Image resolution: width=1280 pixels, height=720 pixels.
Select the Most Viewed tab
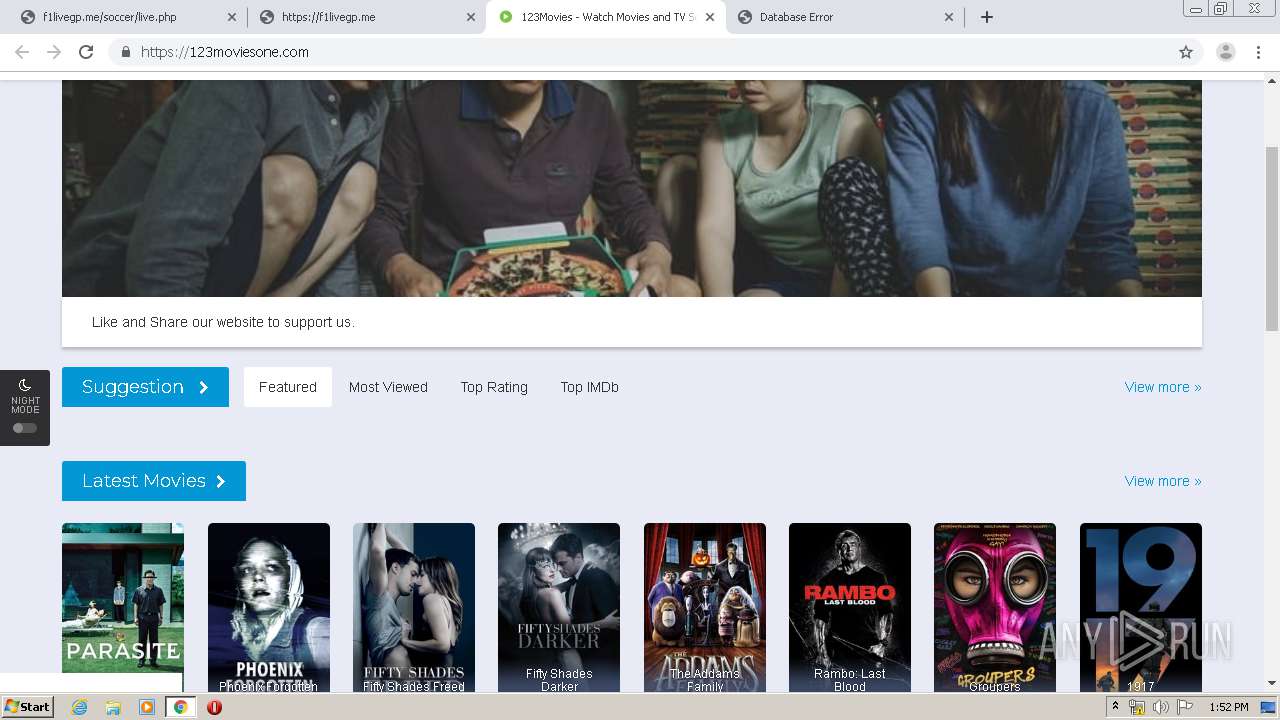[x=388, y=387]
